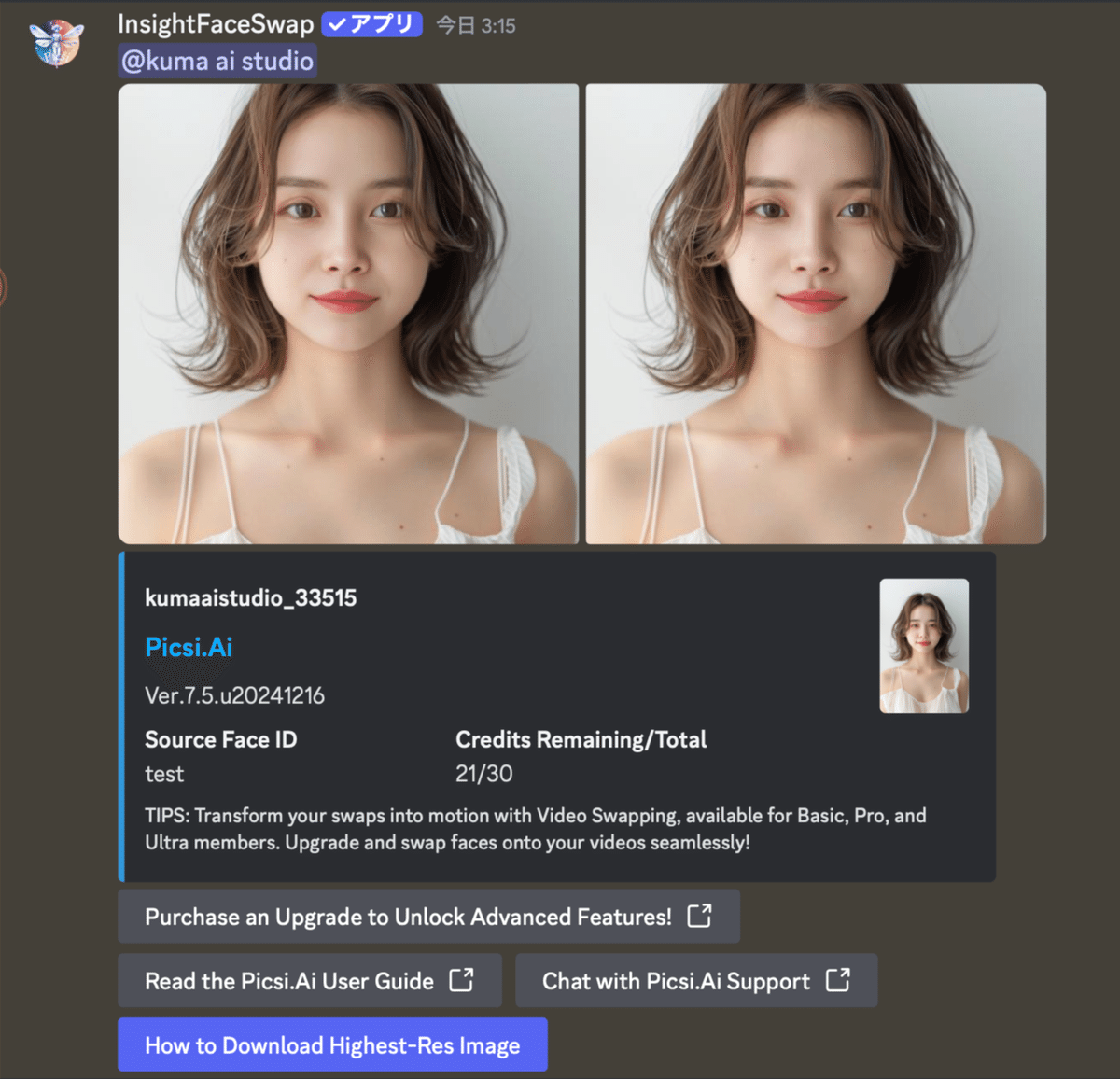This screenshot has width=1120, height=1079.
Task: Click the message timestamp 今日 3:15
Action: [x=470, y=25]
